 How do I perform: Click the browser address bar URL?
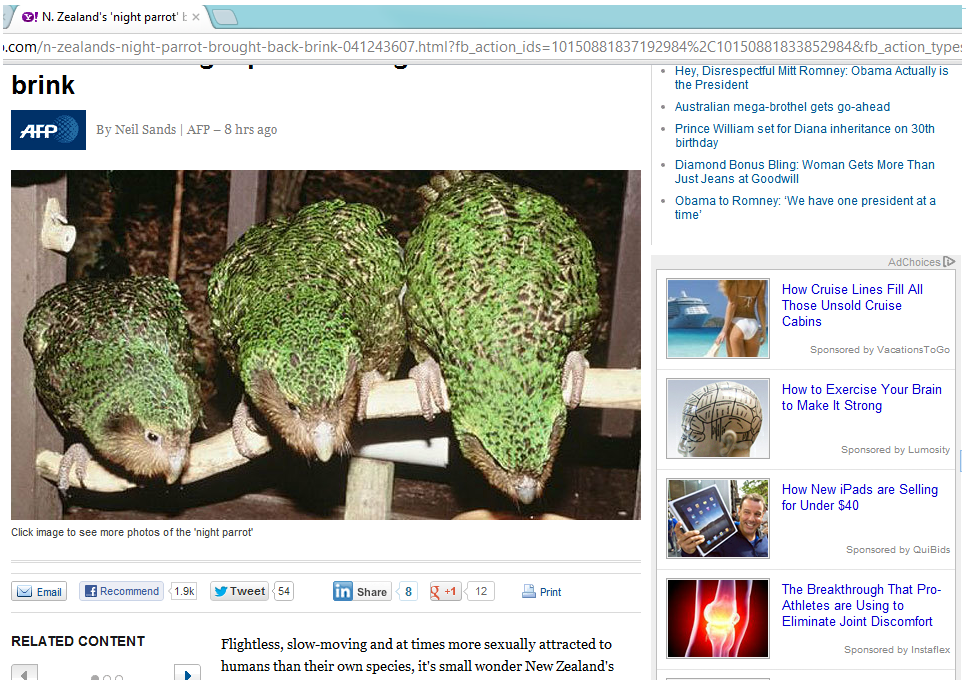[x=482, y=47]
